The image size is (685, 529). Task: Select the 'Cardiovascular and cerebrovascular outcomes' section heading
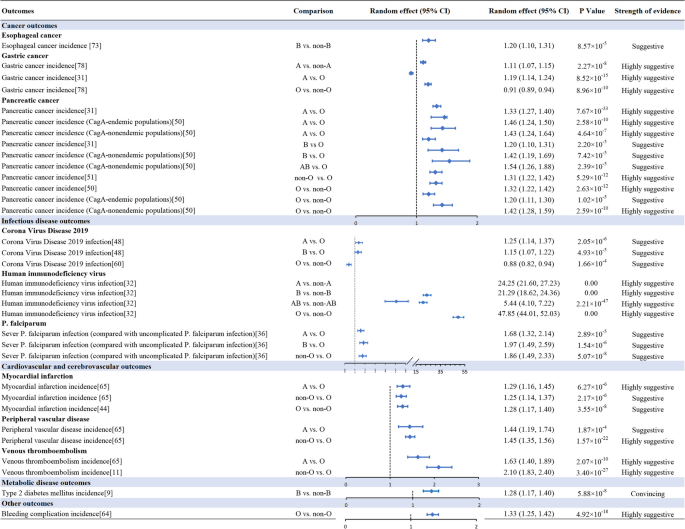(x=76, y=366)
